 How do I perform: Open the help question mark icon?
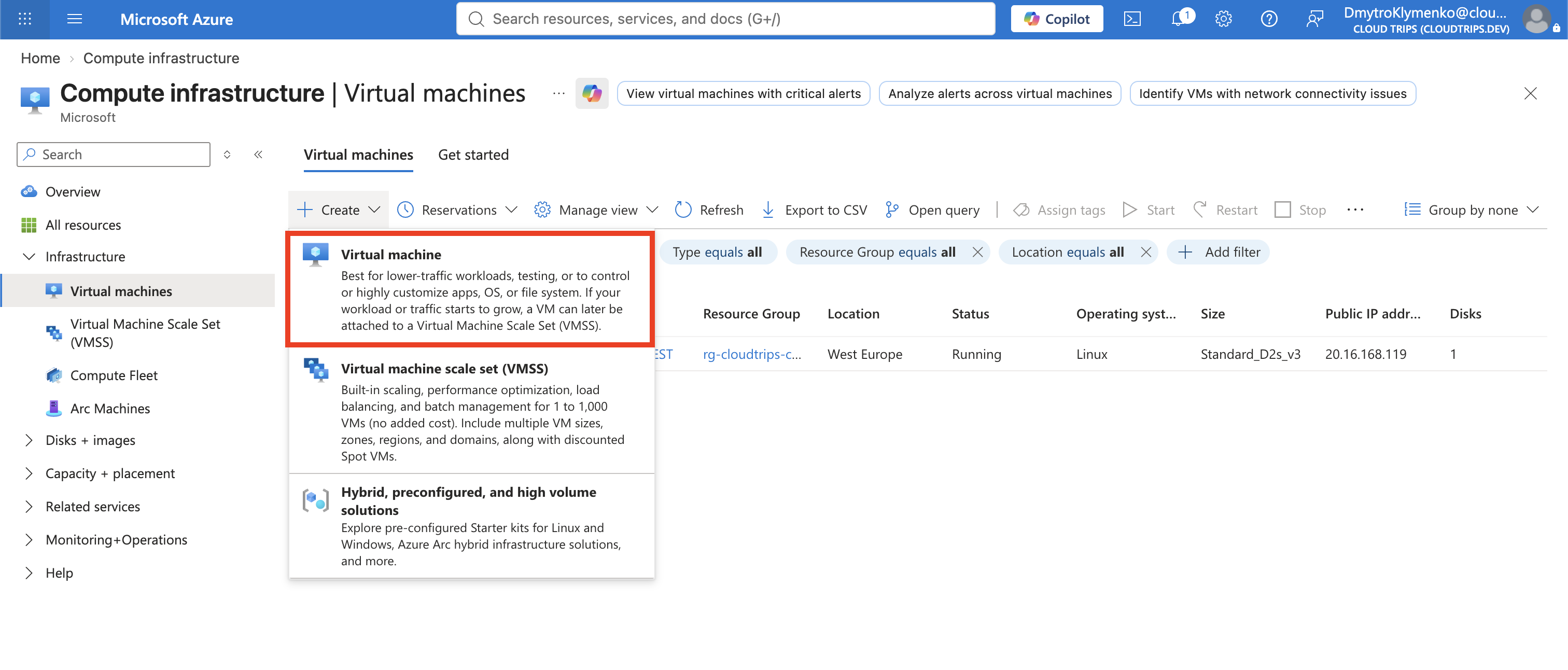pyautogui.click(x=1268, y=19)
